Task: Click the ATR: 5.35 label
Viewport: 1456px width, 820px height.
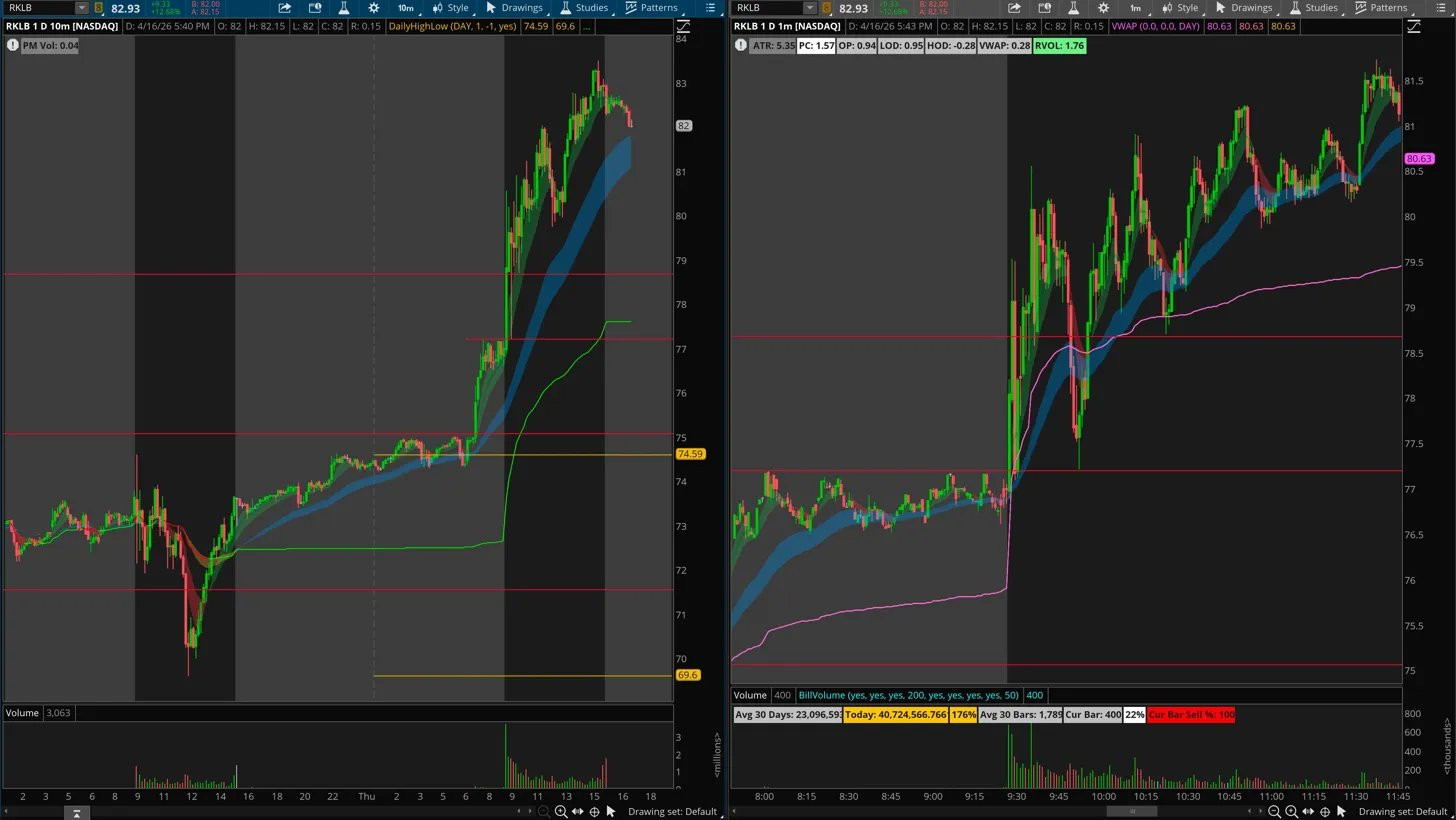Action: [774, 46]
